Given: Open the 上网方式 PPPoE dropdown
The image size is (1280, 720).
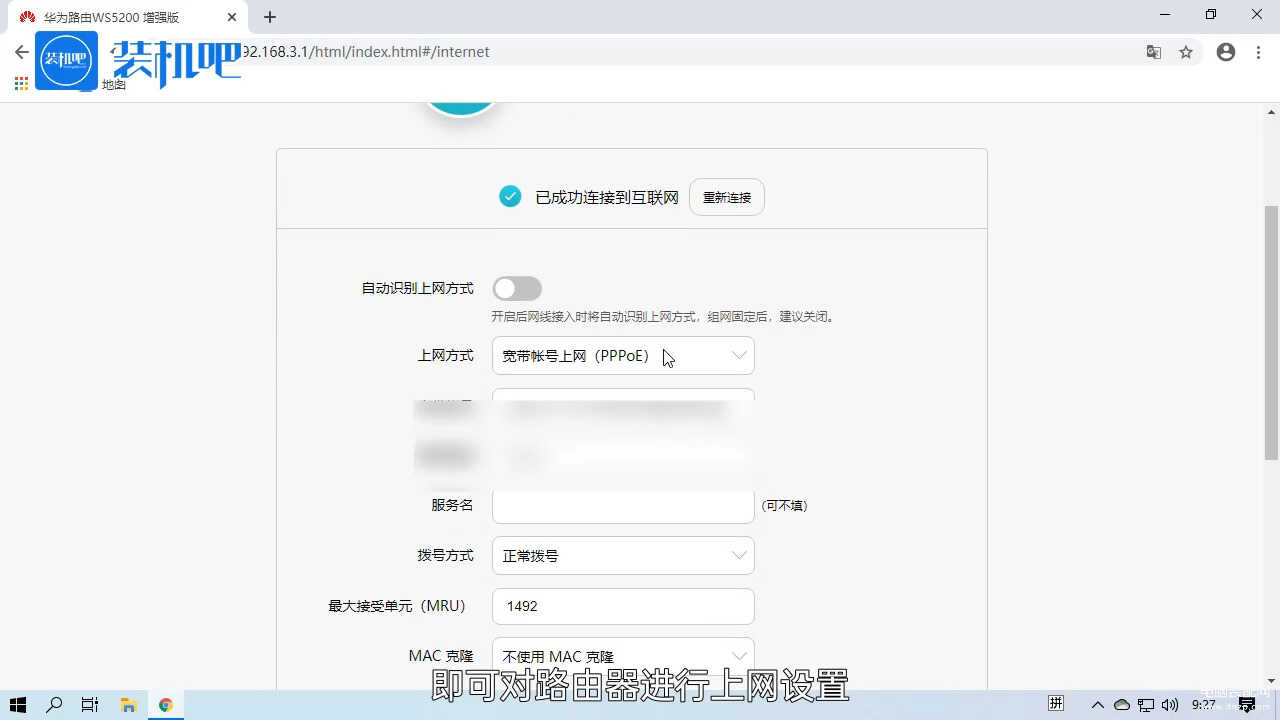Looking at the screenshot, I should pos(623,356).
